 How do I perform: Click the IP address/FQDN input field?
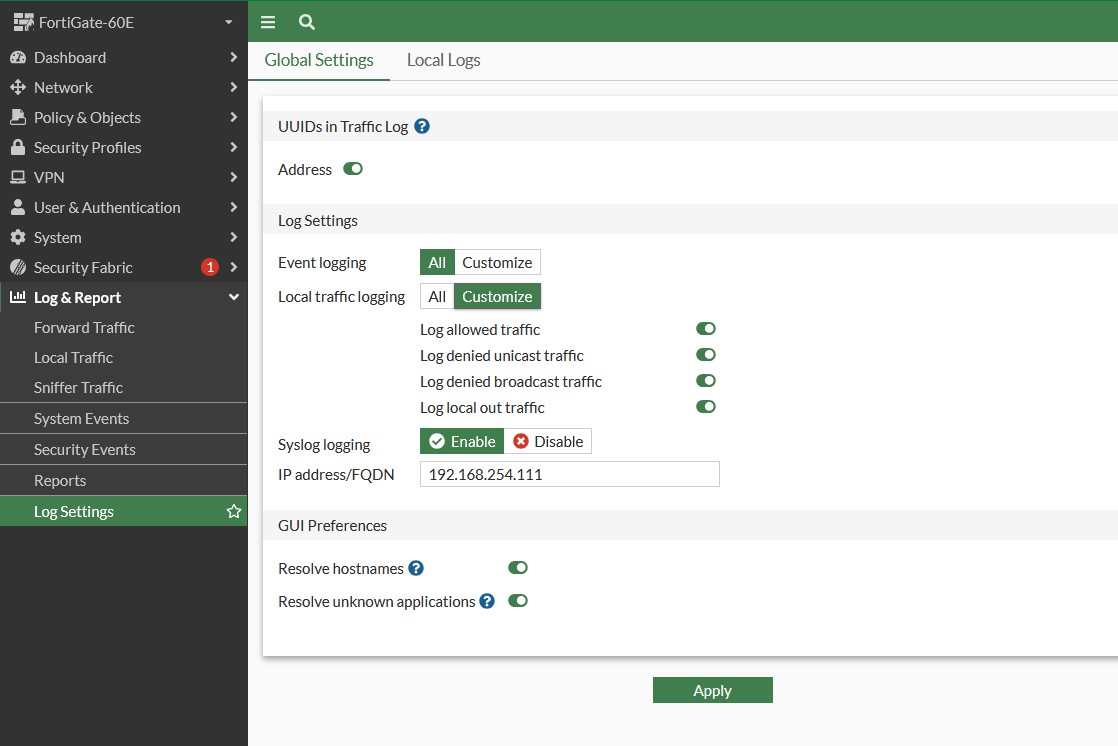(569, 474)
